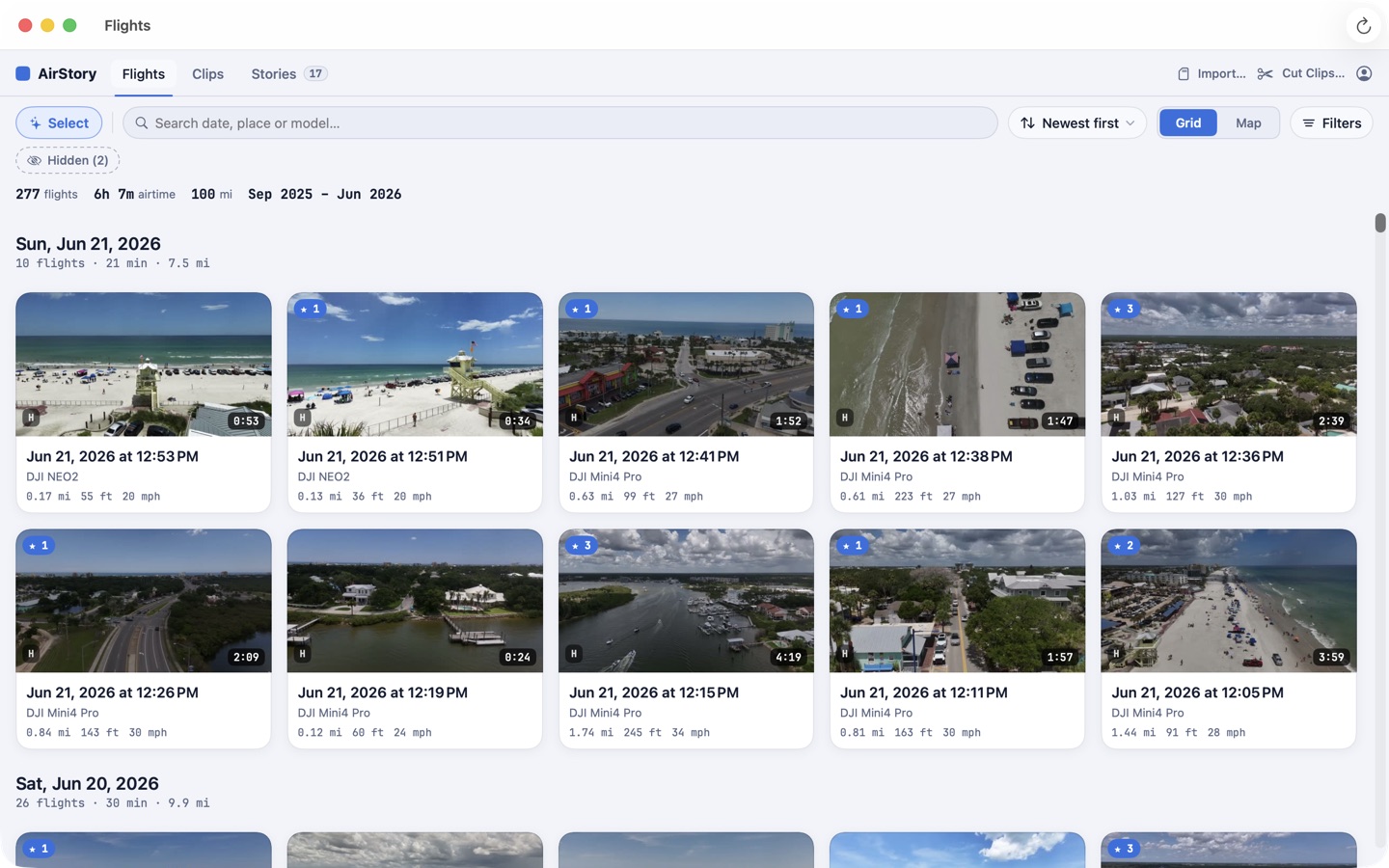Click the 6h 7m airtime stat
Screen dimensions: 1389x868
tap(134, 194)
